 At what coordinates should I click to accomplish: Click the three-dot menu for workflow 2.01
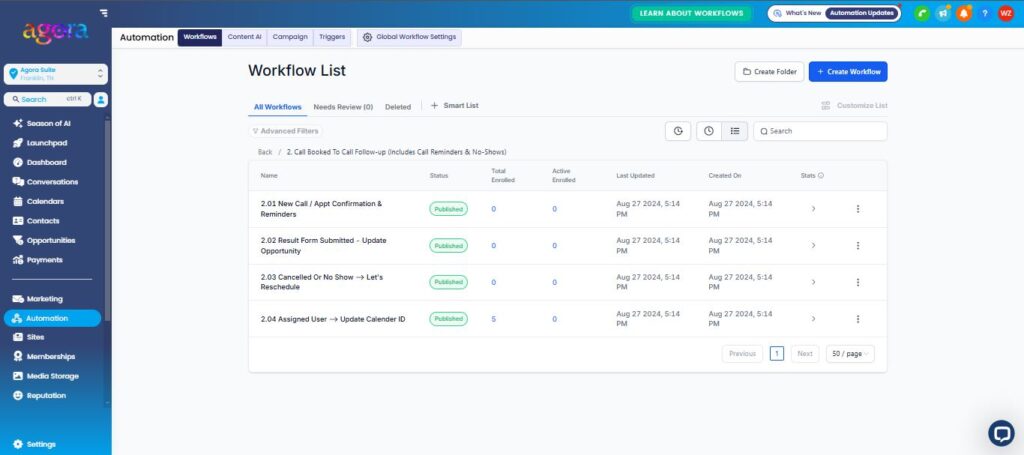pos(857,209)
